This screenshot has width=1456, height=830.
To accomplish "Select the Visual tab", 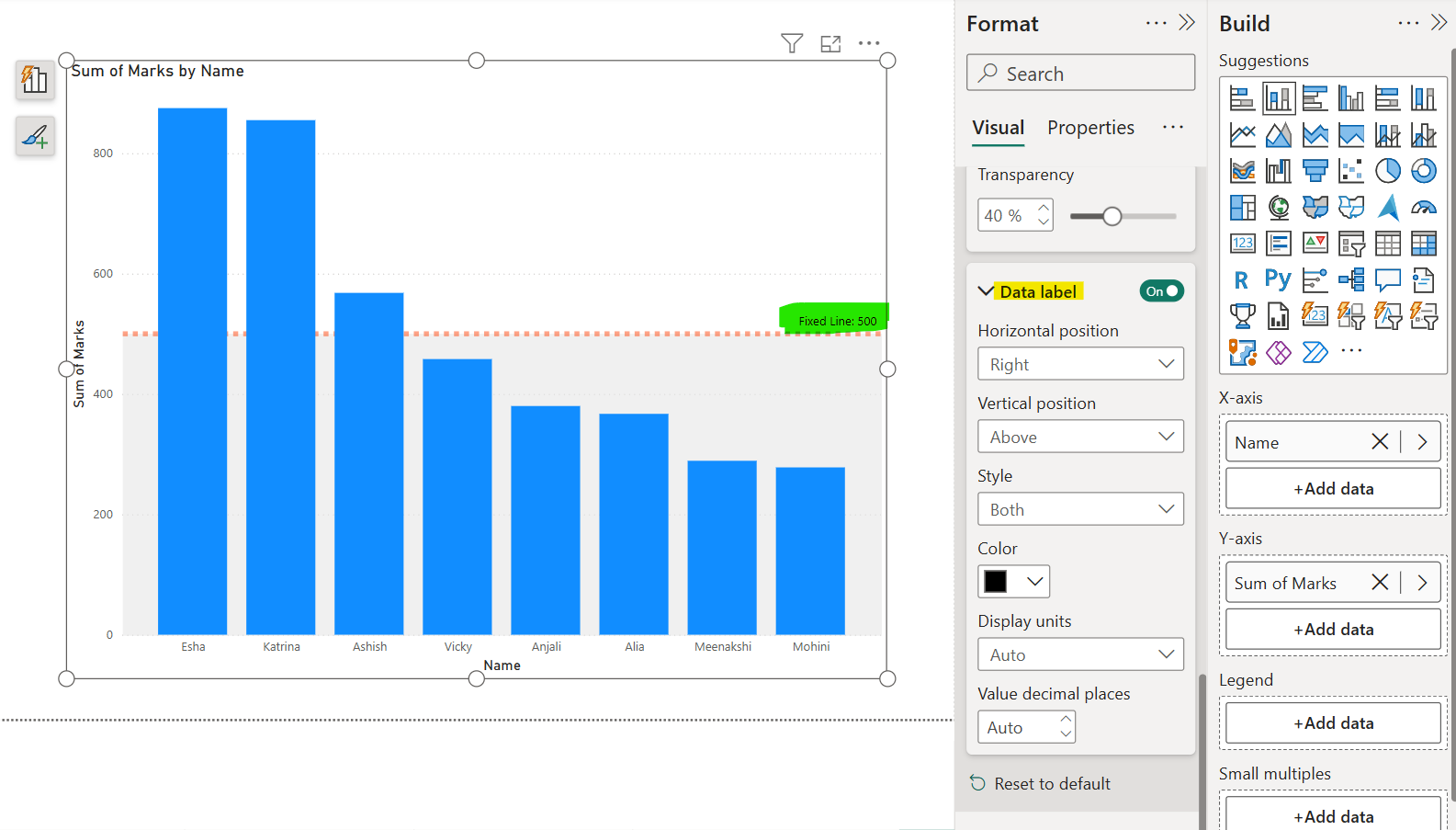I will (998, 128).
